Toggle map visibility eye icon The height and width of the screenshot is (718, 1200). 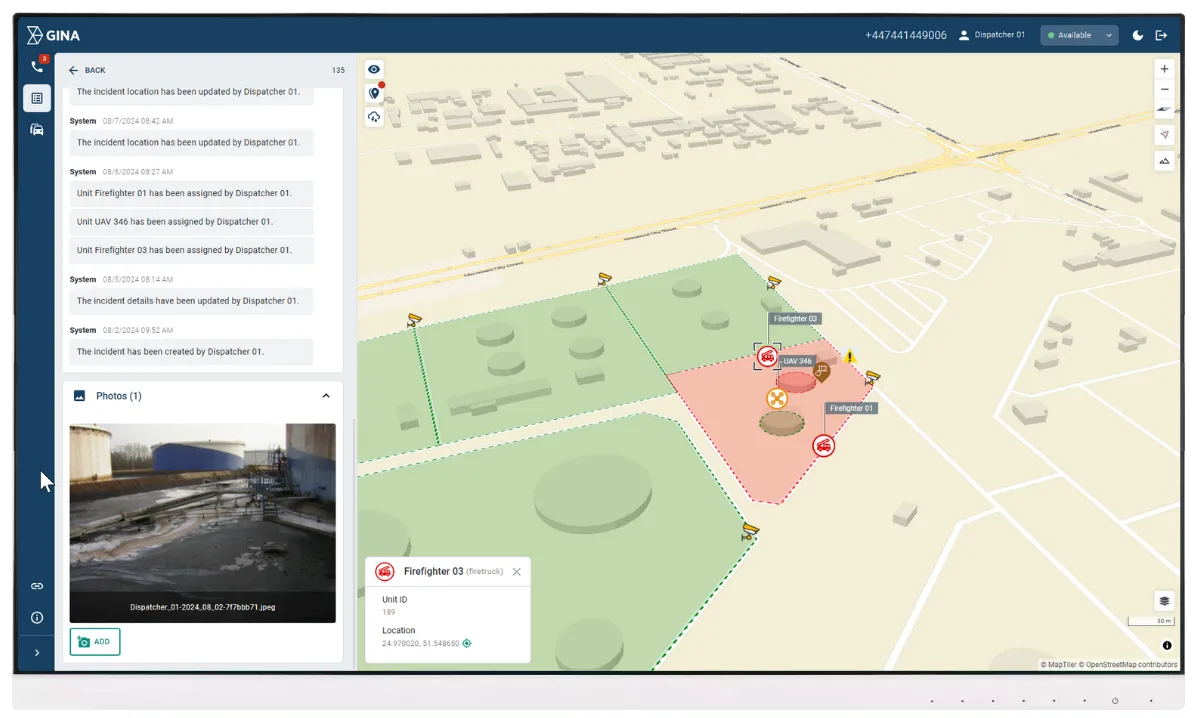pyautogui.click(x=374, y=69)
